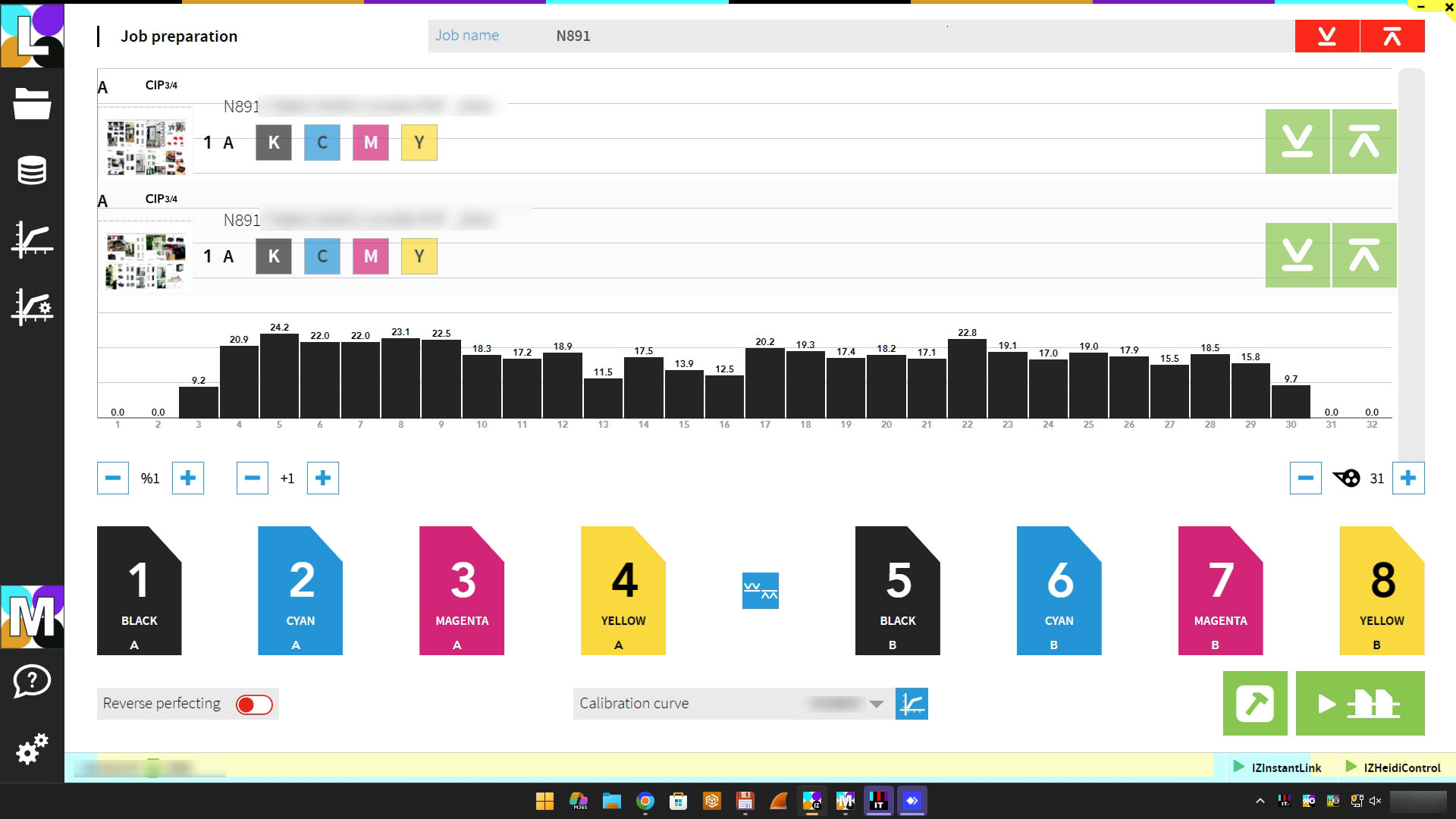Click the second job's thumbnail preview
Viewport: 1456px width, 819px height.
146,260
